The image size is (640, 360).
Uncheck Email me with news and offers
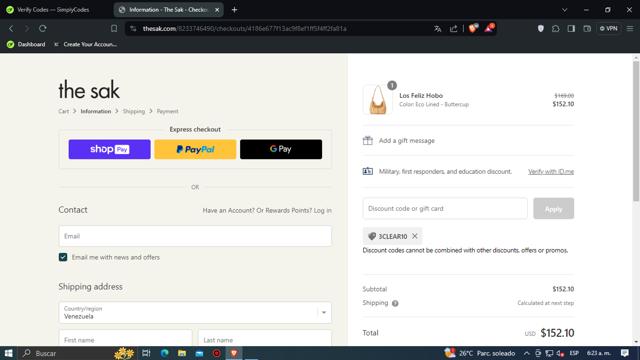(x=63, y=257)
